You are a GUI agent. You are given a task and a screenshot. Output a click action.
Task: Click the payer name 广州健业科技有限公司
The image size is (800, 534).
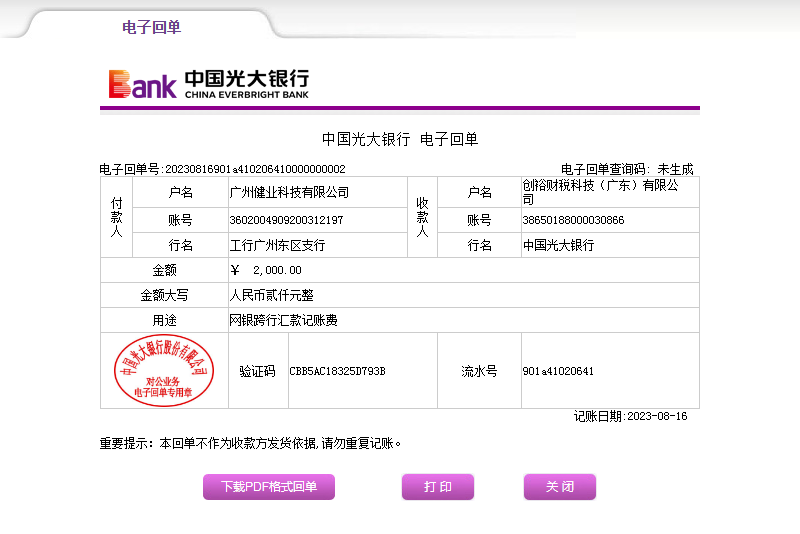[289, 192]
